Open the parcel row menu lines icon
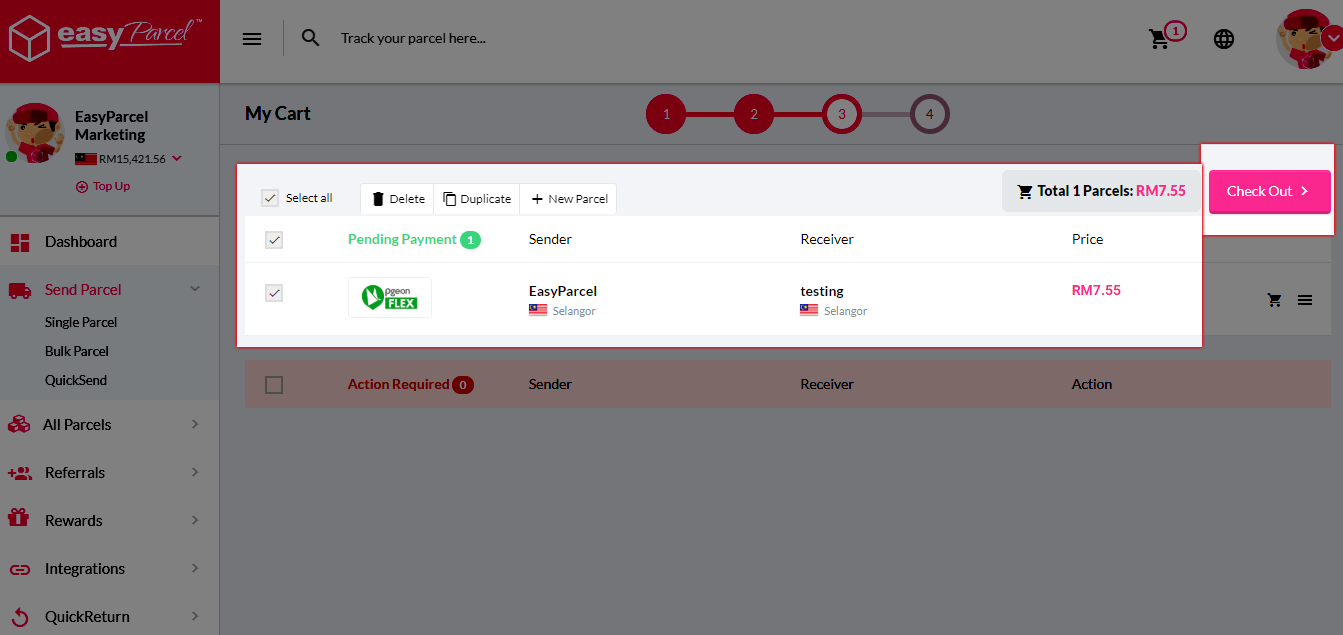Viewport: 1343px width, 635px height. 1305,299
